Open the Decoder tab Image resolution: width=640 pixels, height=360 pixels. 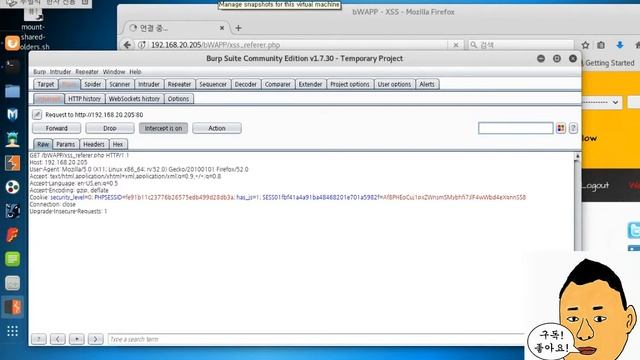point(245,84)
